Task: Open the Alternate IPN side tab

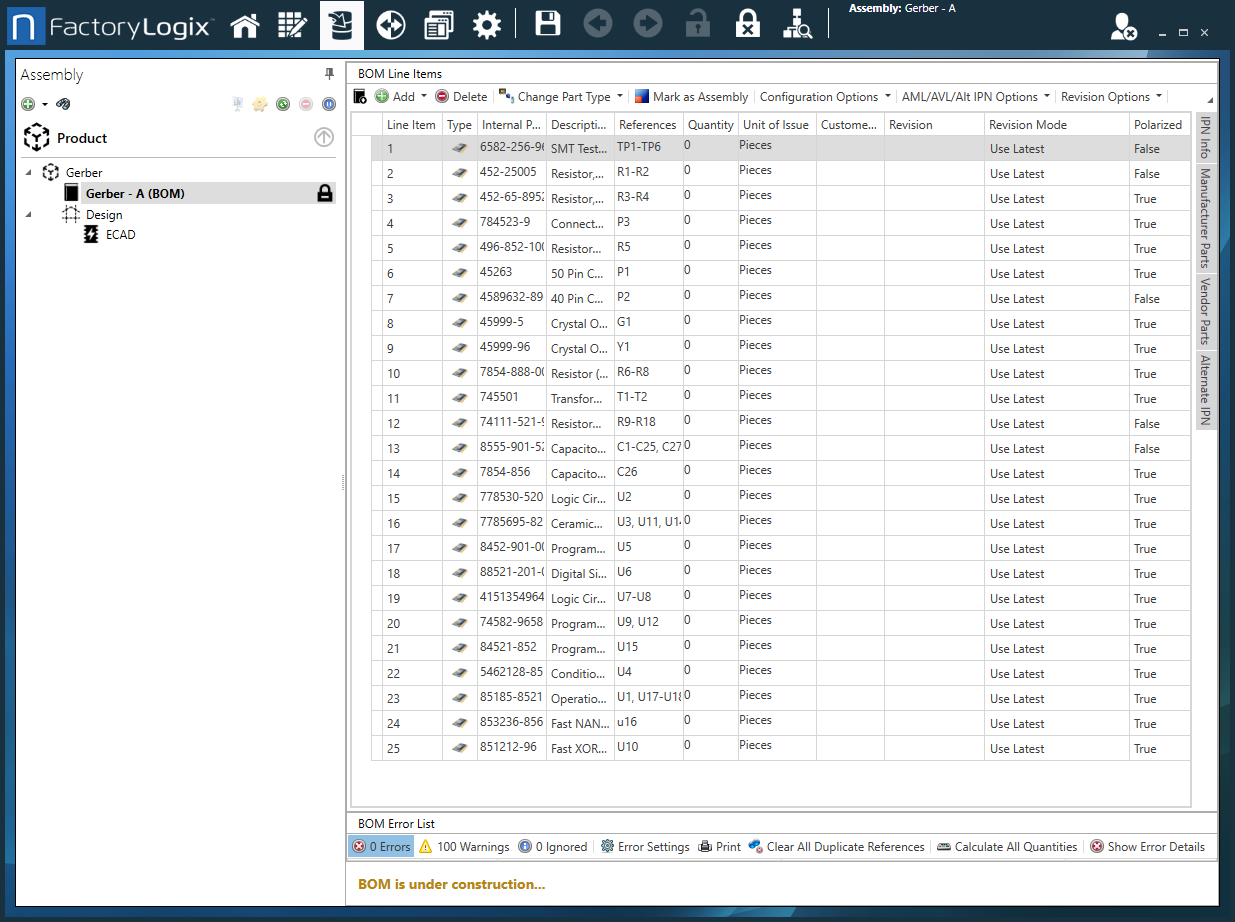Action: coord(1205,389)
